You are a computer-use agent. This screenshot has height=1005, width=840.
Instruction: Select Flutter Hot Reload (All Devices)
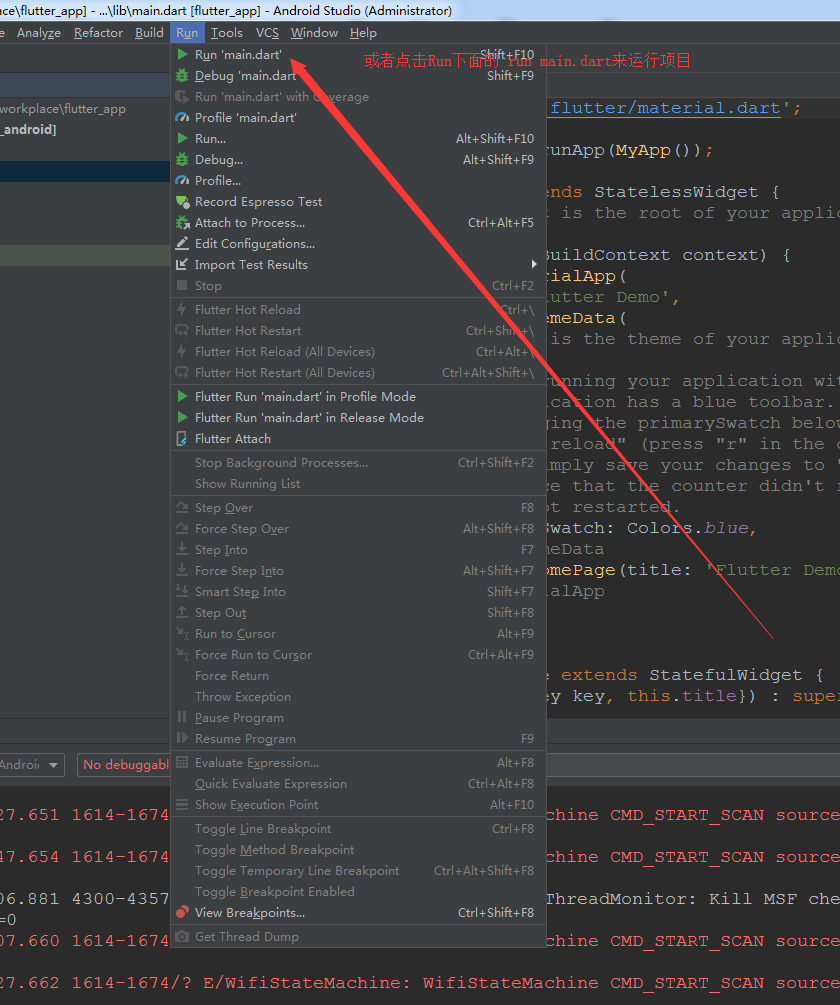[x=358, y=352]
